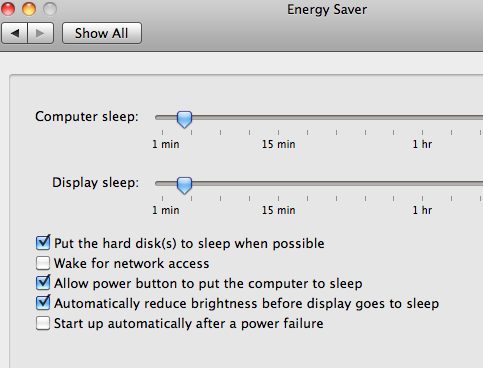This screenshot has height=368, width=483.
Task: Uncheck Allow power button to sleep computer
Action: click(x=43, y=283)
